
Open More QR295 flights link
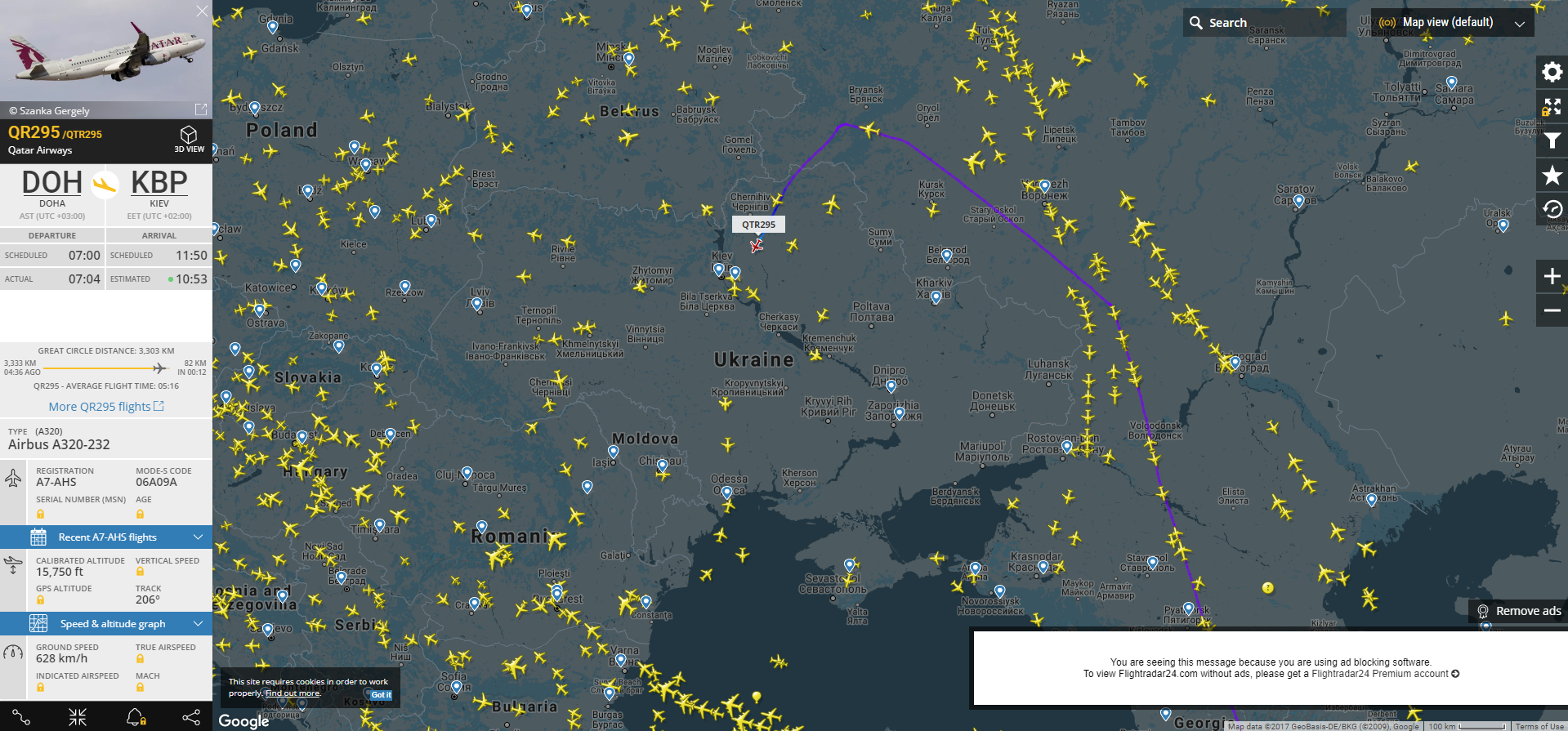coord(106,407)
